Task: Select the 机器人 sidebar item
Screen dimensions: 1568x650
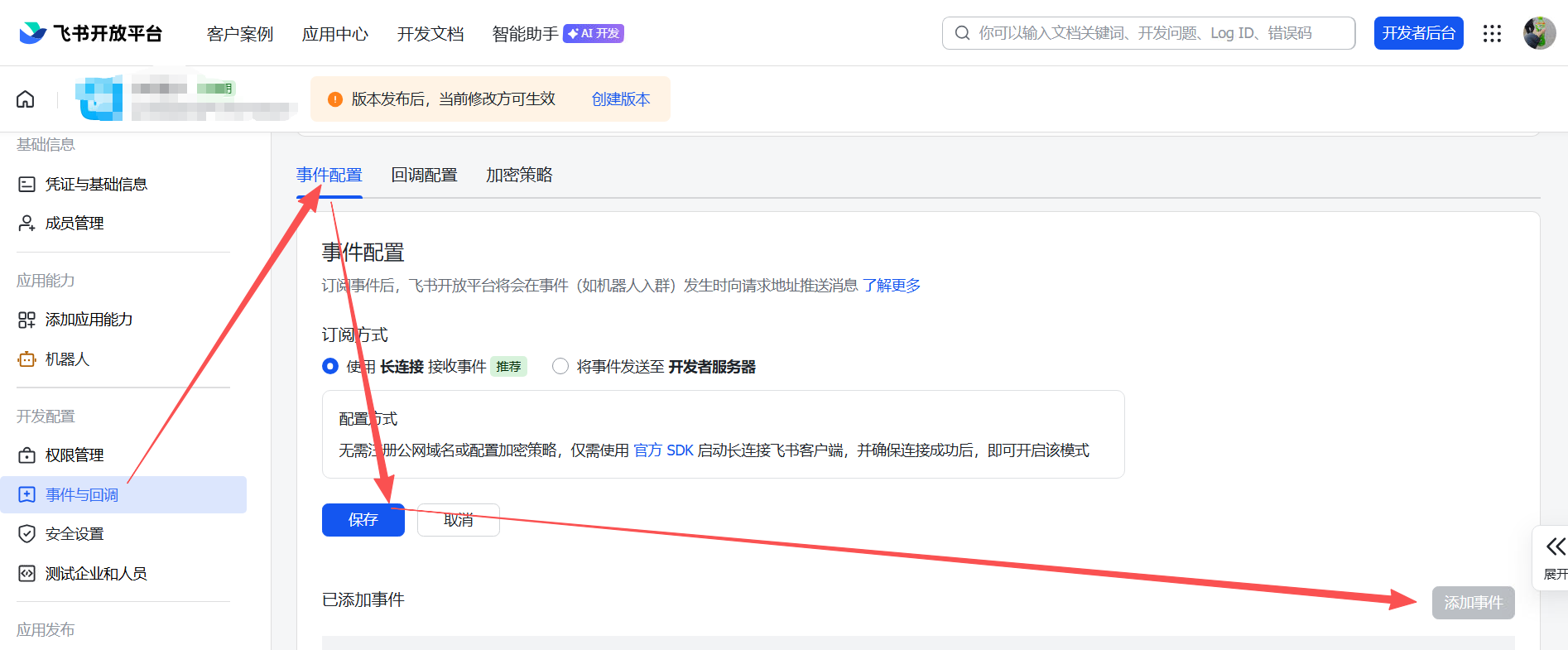Action: click(67, 359)
